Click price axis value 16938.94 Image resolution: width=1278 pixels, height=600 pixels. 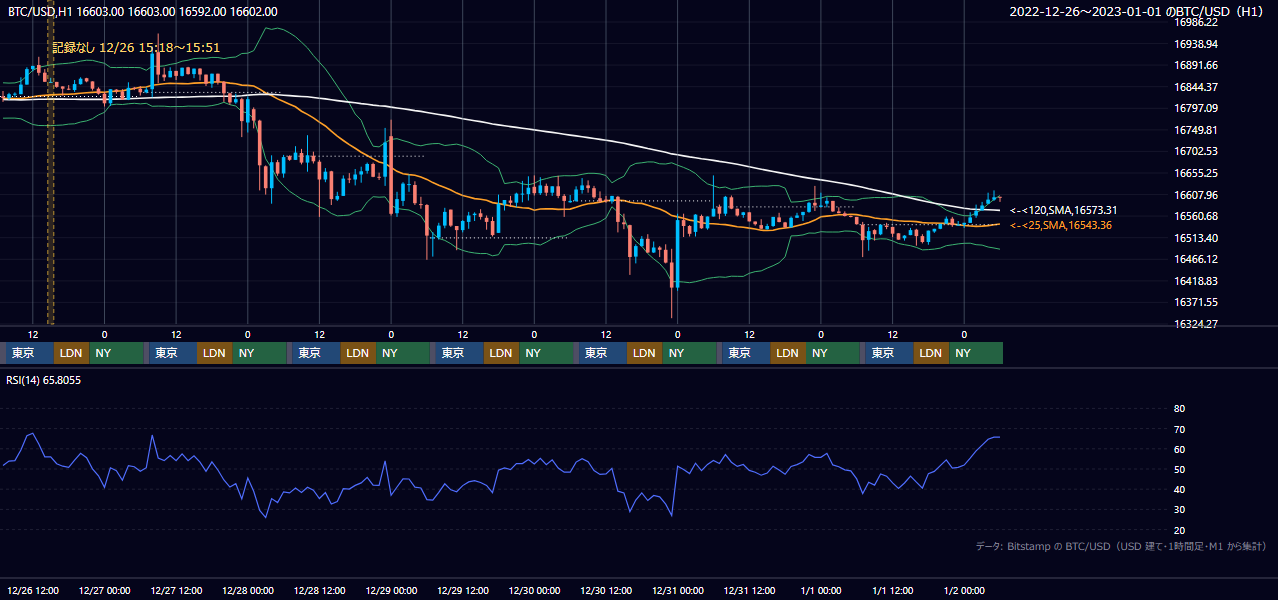click(1195, 44)
